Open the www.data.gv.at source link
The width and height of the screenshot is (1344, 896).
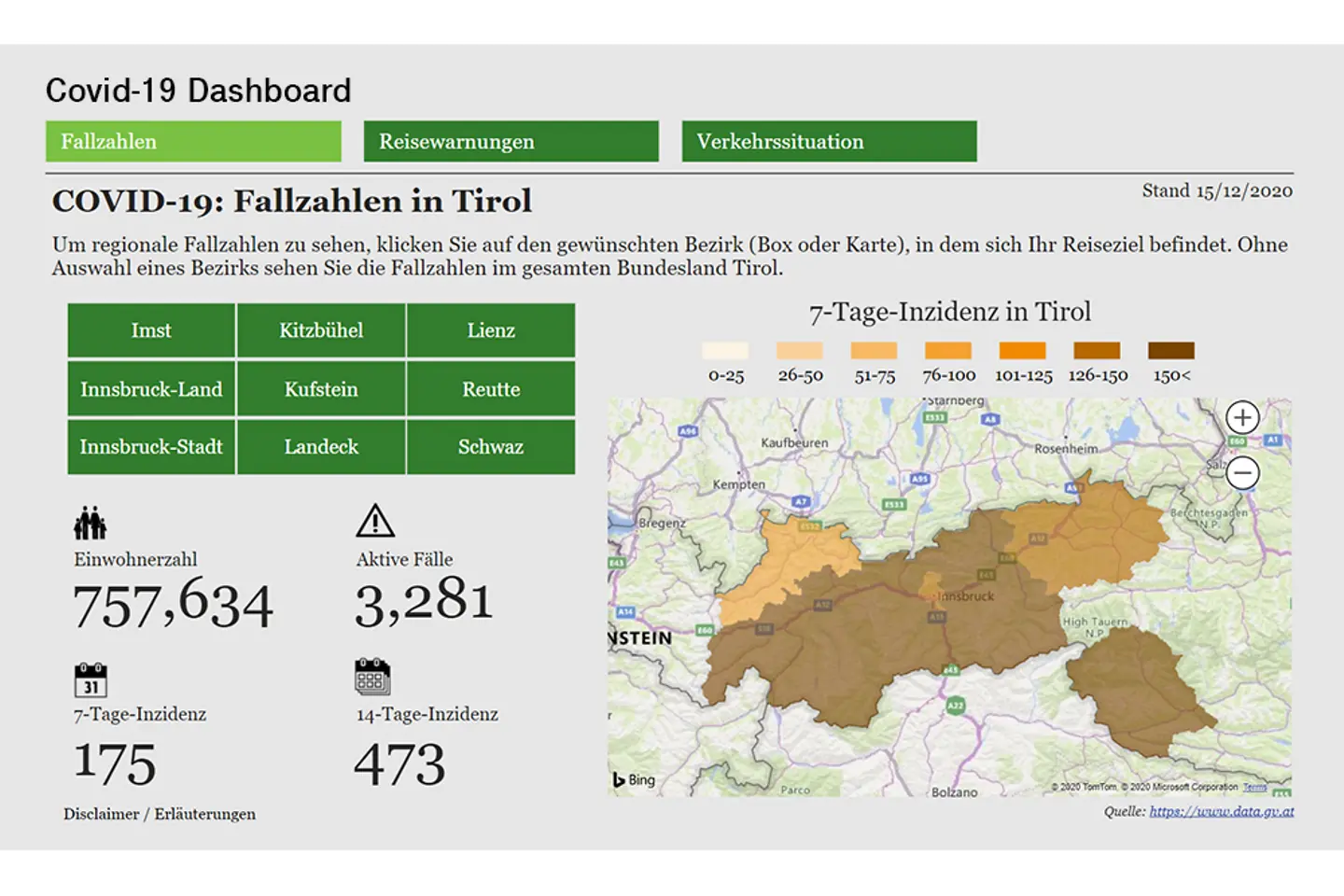(1221, 812)
